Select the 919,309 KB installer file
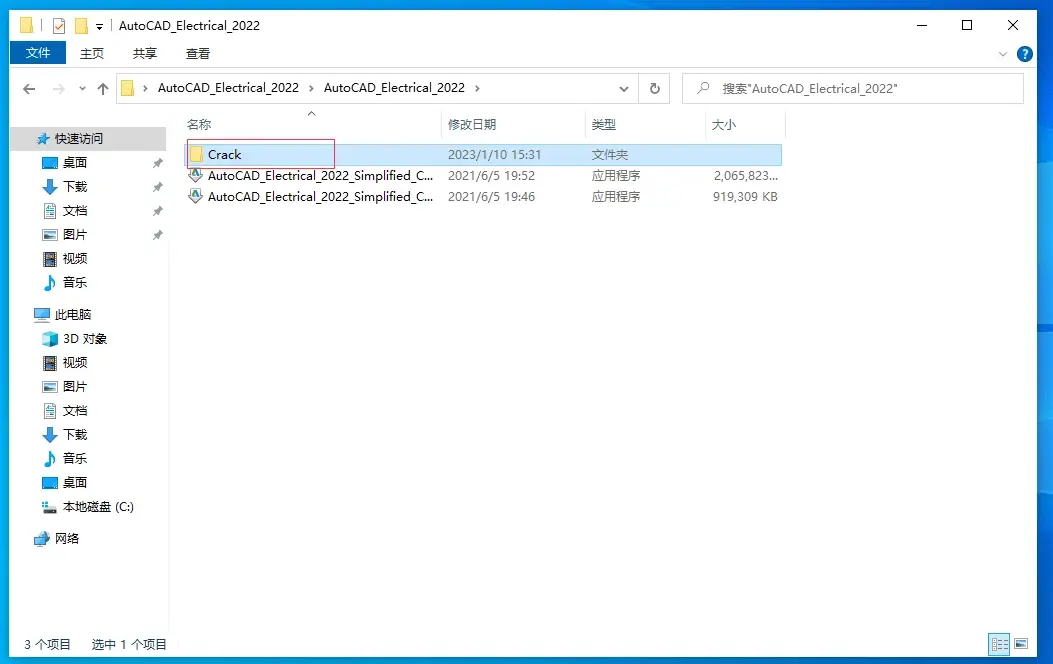 click(x=484, y=197)
